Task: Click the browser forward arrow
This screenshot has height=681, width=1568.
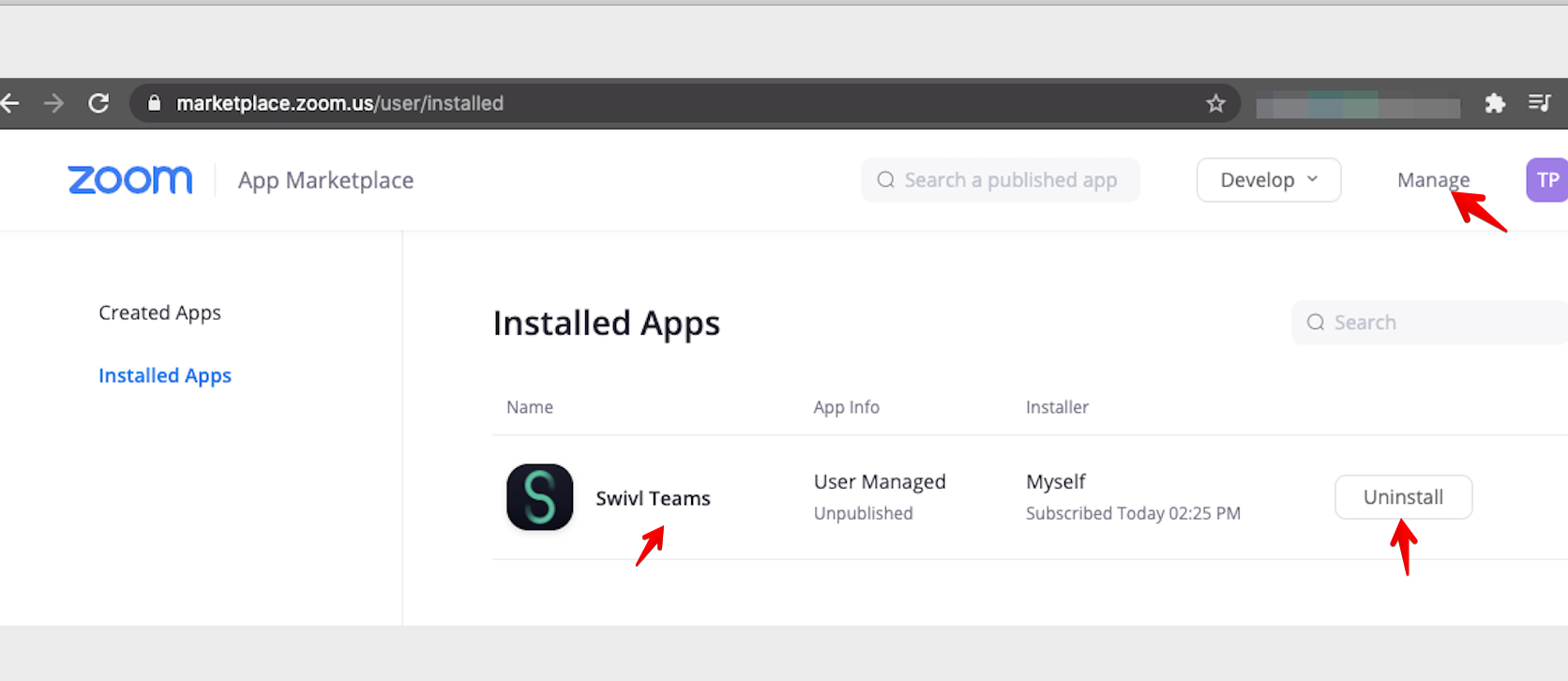Action: (53, 103)
